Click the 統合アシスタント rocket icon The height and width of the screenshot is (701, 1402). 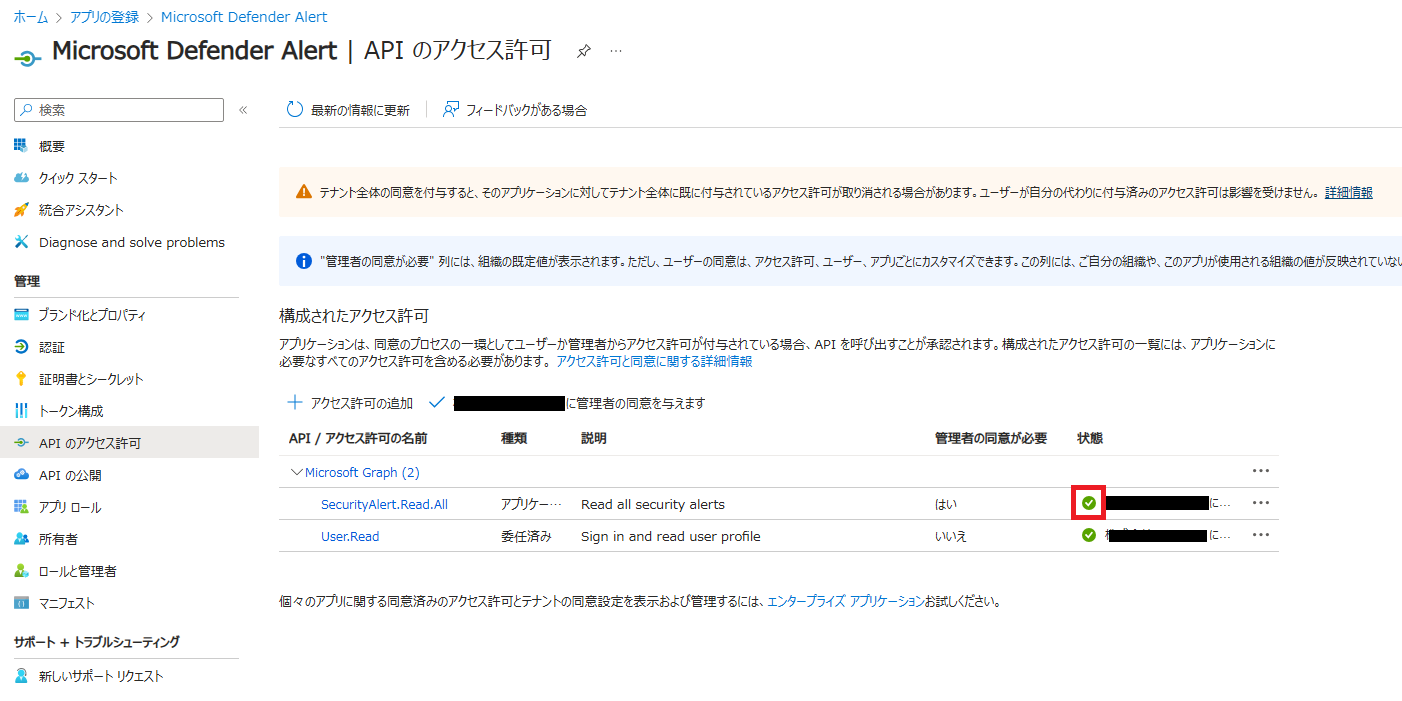(x=21, y=210)
